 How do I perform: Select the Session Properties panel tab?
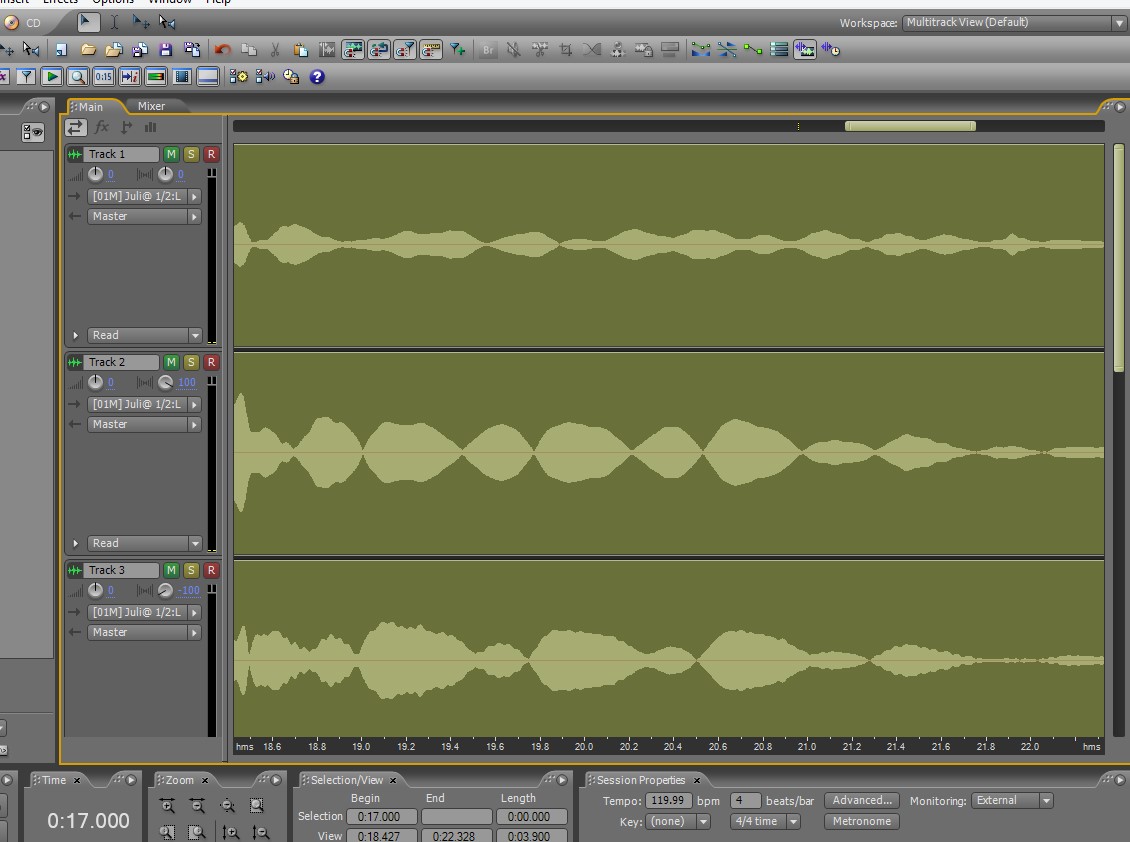tap(641, 780)
